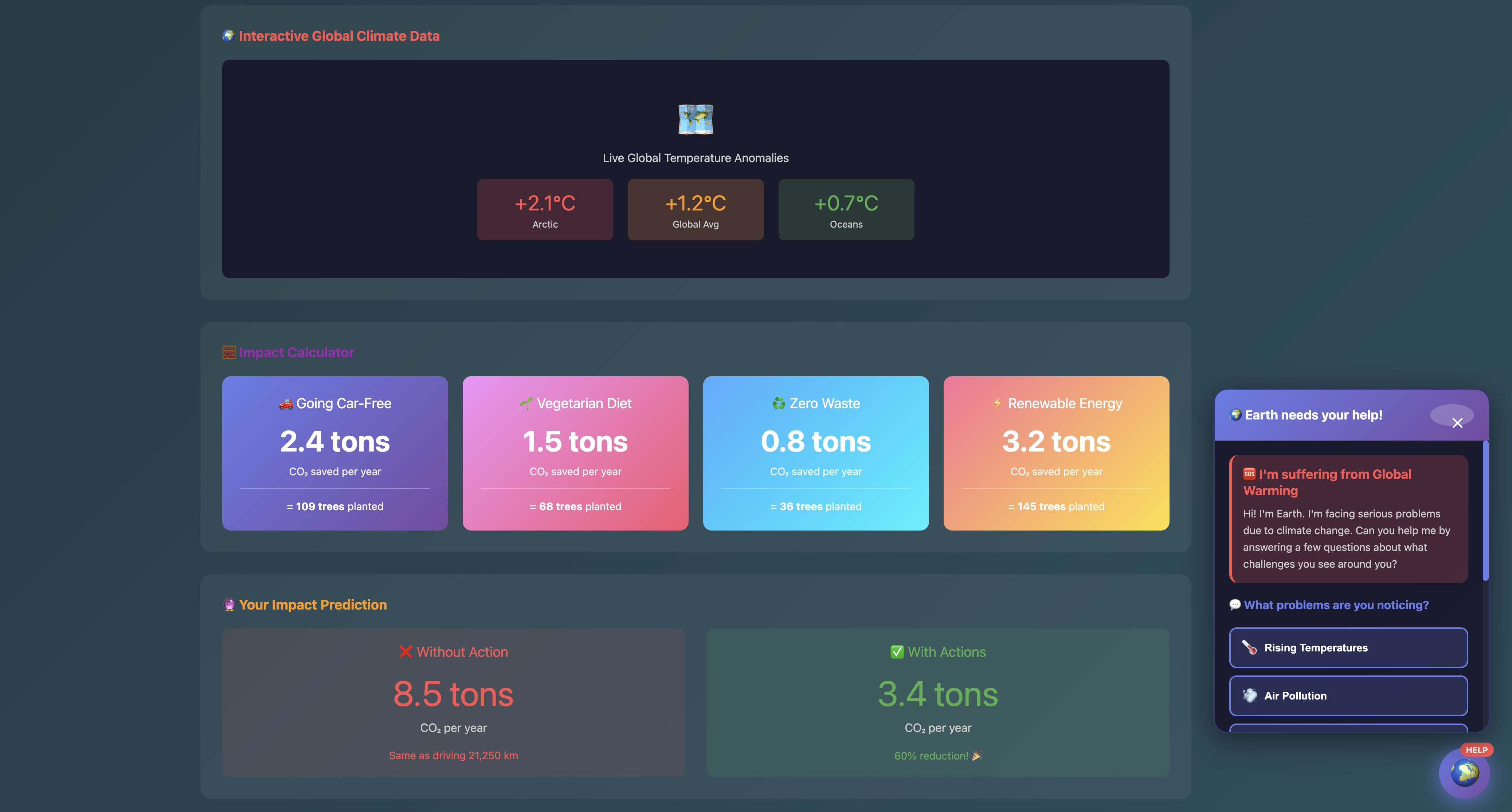Click the world map emoji icon
The height and width of the screenshot is (812, 1512).
696,119
